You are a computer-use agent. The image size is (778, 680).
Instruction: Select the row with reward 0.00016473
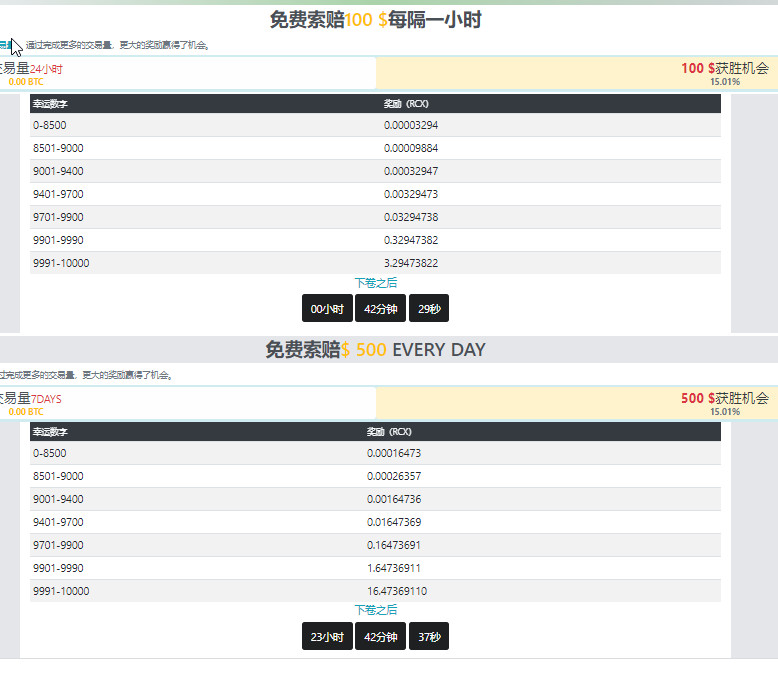coord(375,454)
